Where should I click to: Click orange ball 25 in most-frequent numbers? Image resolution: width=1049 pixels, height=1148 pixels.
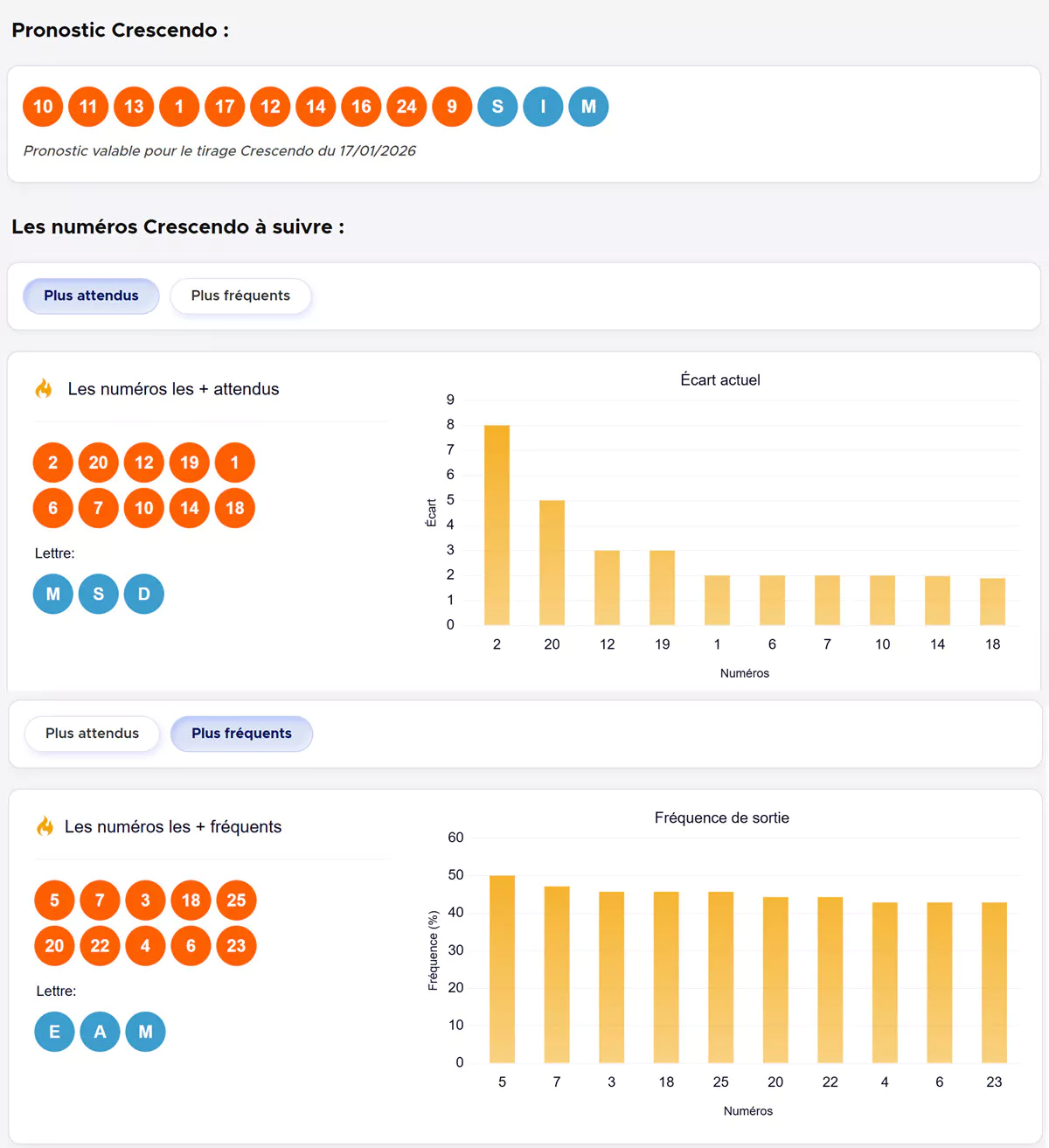pyautogui.click(x=236, y=901)
